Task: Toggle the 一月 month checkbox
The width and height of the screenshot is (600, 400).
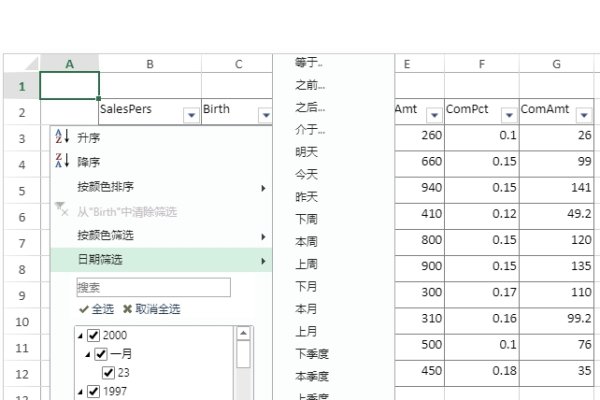Action: 101,354
